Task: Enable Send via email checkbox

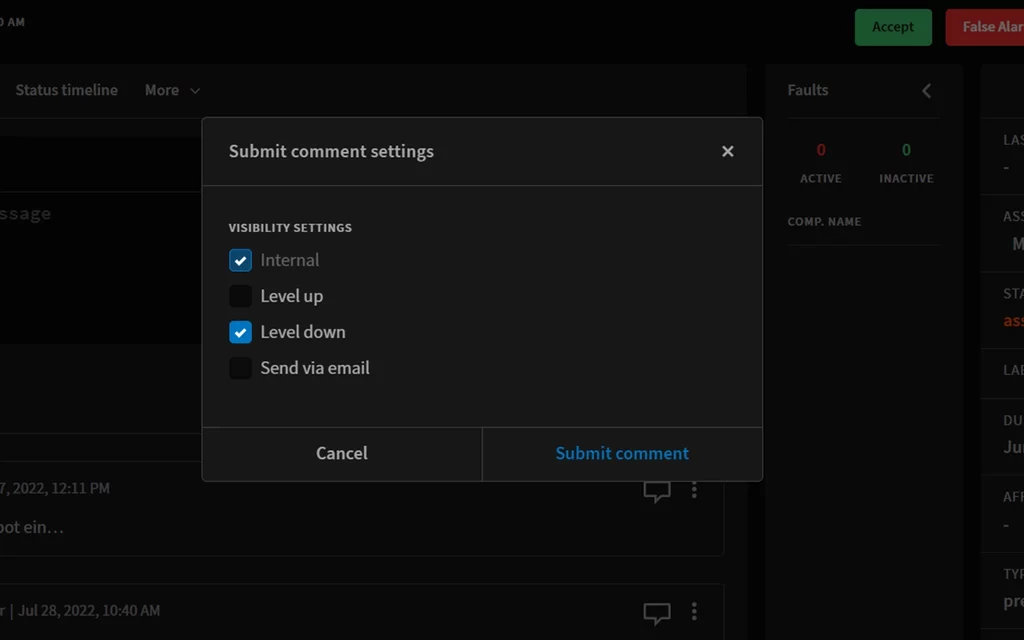Action: pos(240,368)
